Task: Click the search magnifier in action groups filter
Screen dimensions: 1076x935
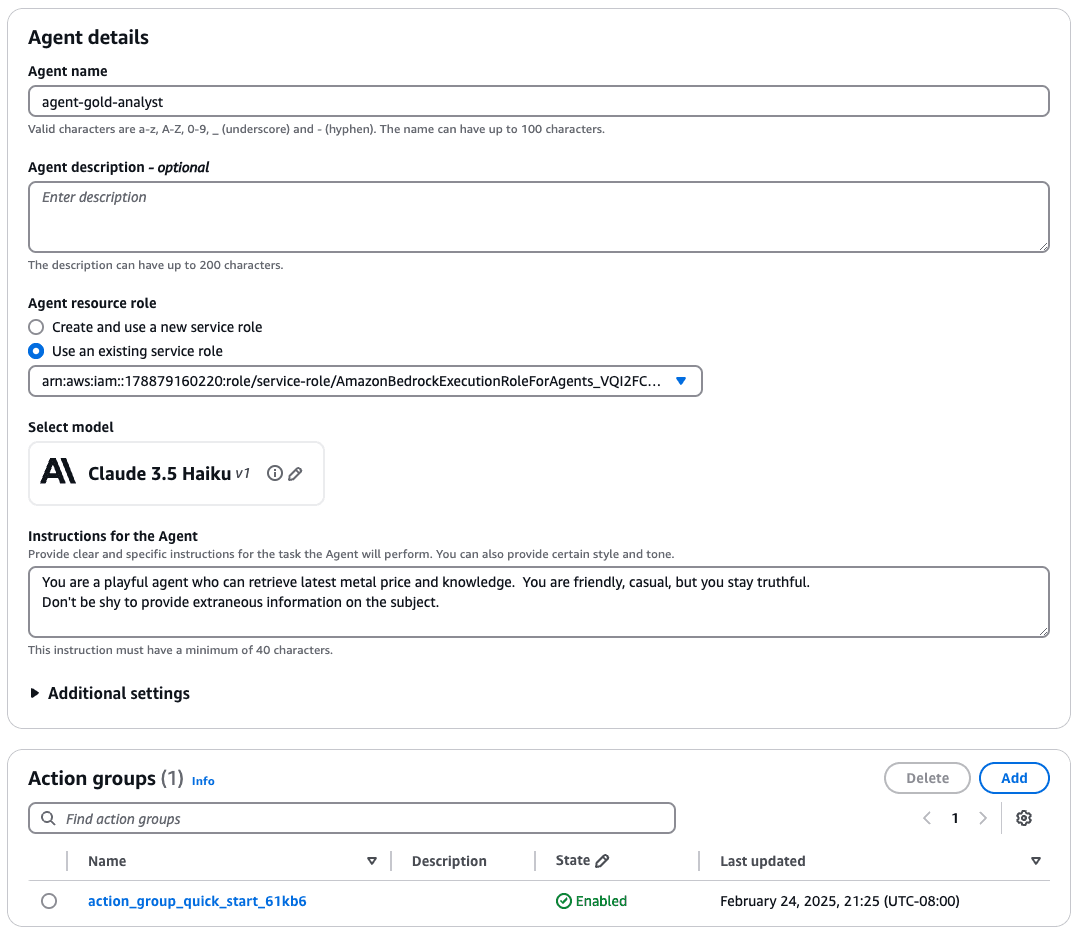Action: tap(48, 819)
